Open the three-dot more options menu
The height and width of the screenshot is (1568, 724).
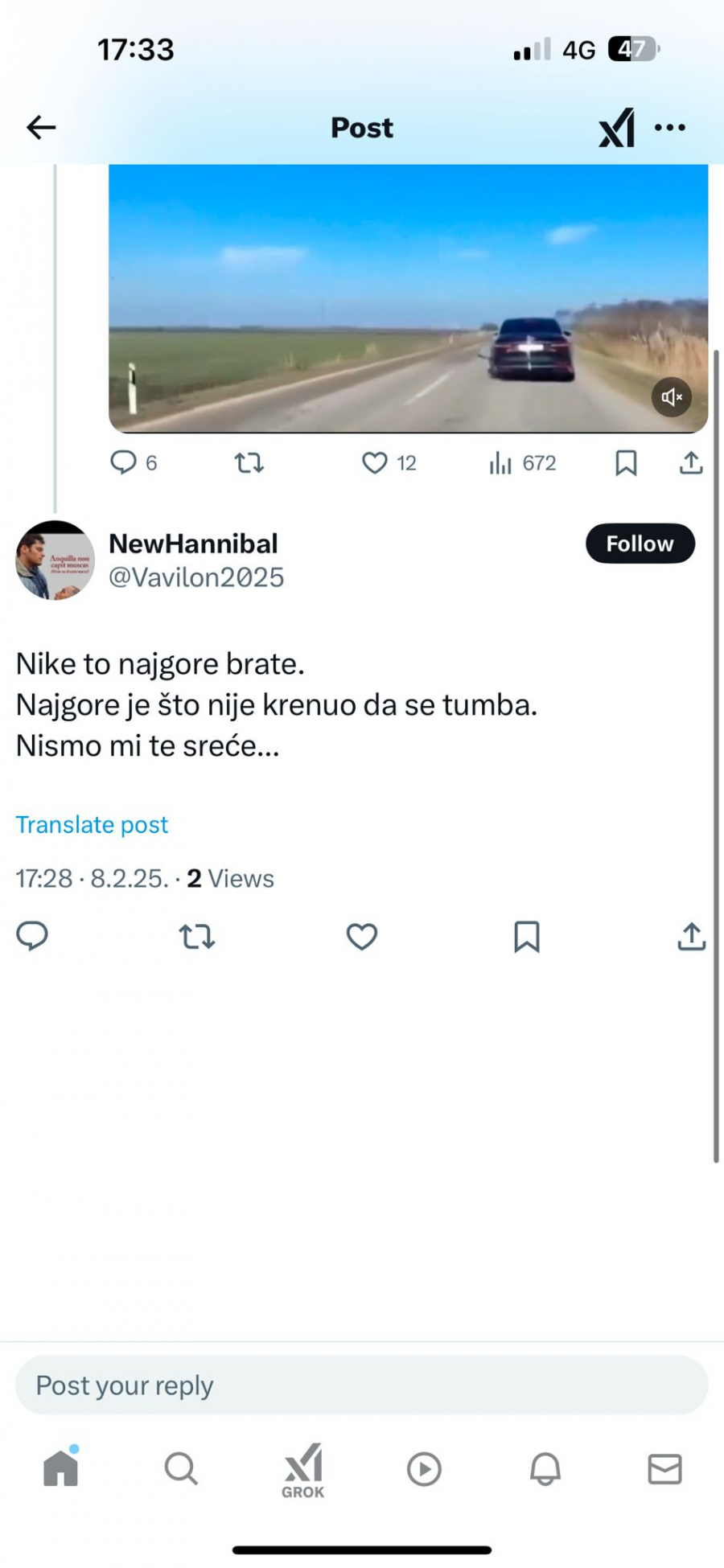pyautogui.click(x=670, y=127)
